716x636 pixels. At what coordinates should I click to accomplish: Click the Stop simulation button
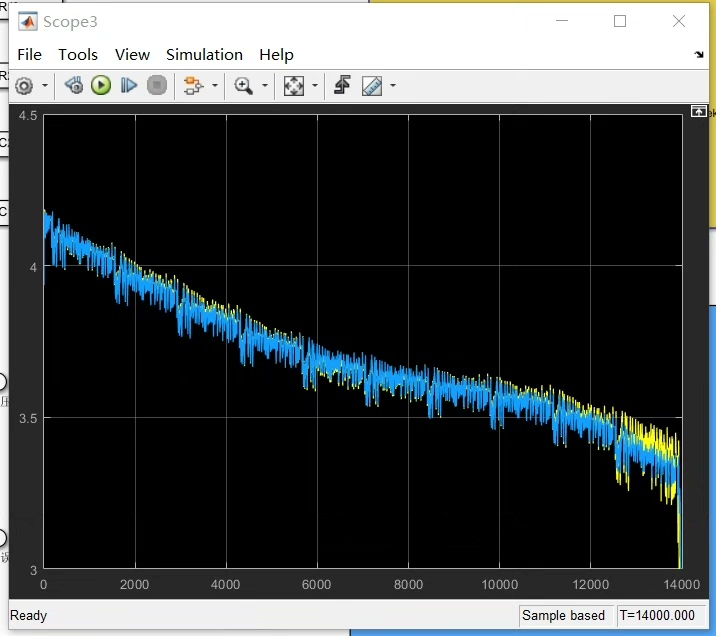157,85
